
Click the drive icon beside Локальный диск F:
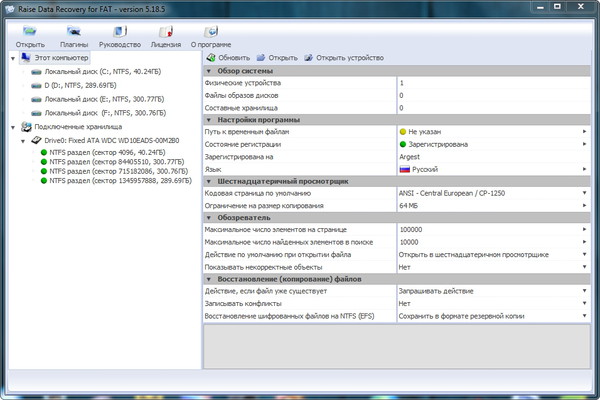click(36, 113)
